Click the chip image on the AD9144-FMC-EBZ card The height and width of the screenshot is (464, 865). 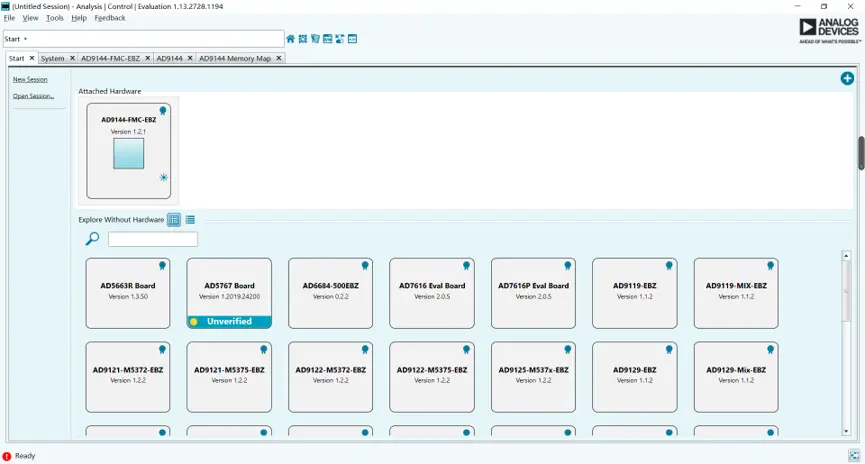pyautogui.click(x=129, y=153)
